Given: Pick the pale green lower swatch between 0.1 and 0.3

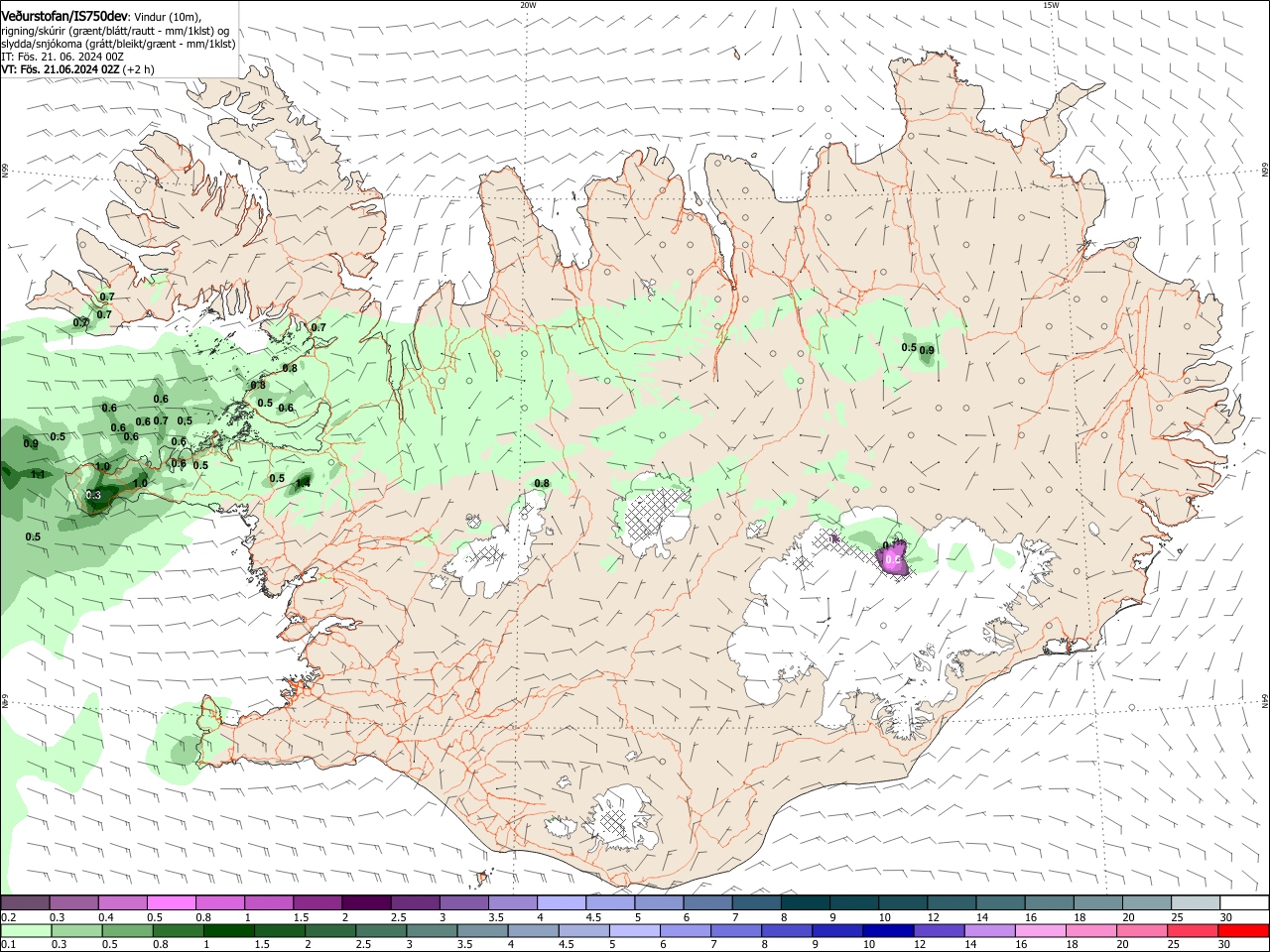Looking at the screenshot, I should tap(26, 930).
